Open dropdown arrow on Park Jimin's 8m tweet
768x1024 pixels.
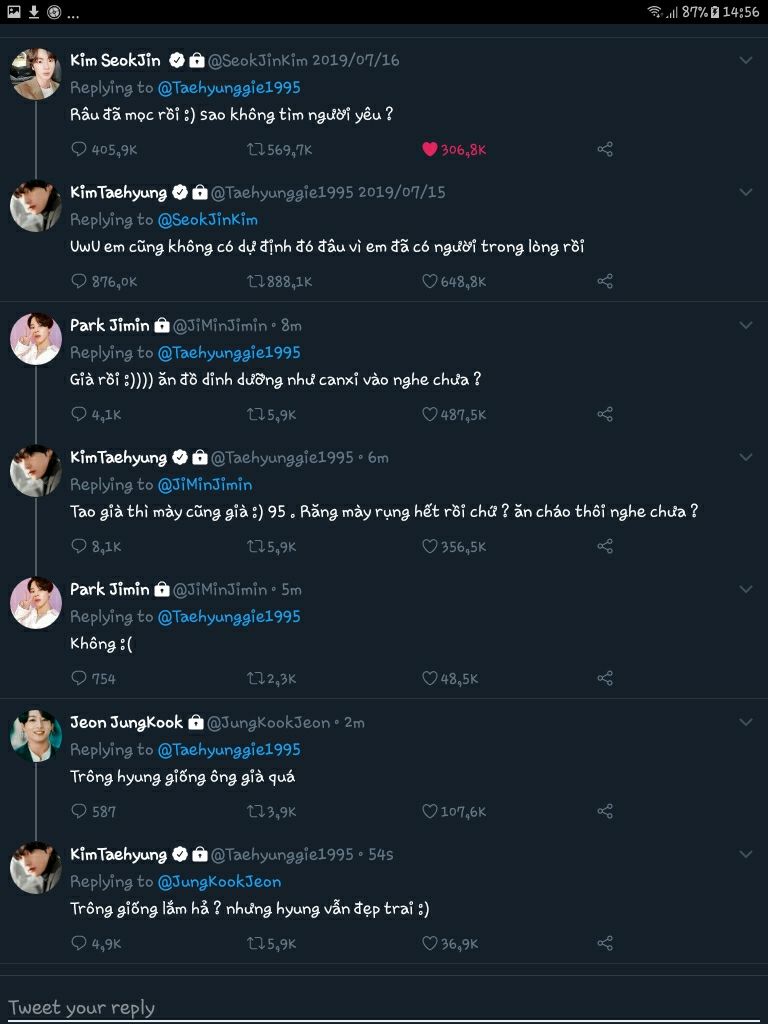745,325
